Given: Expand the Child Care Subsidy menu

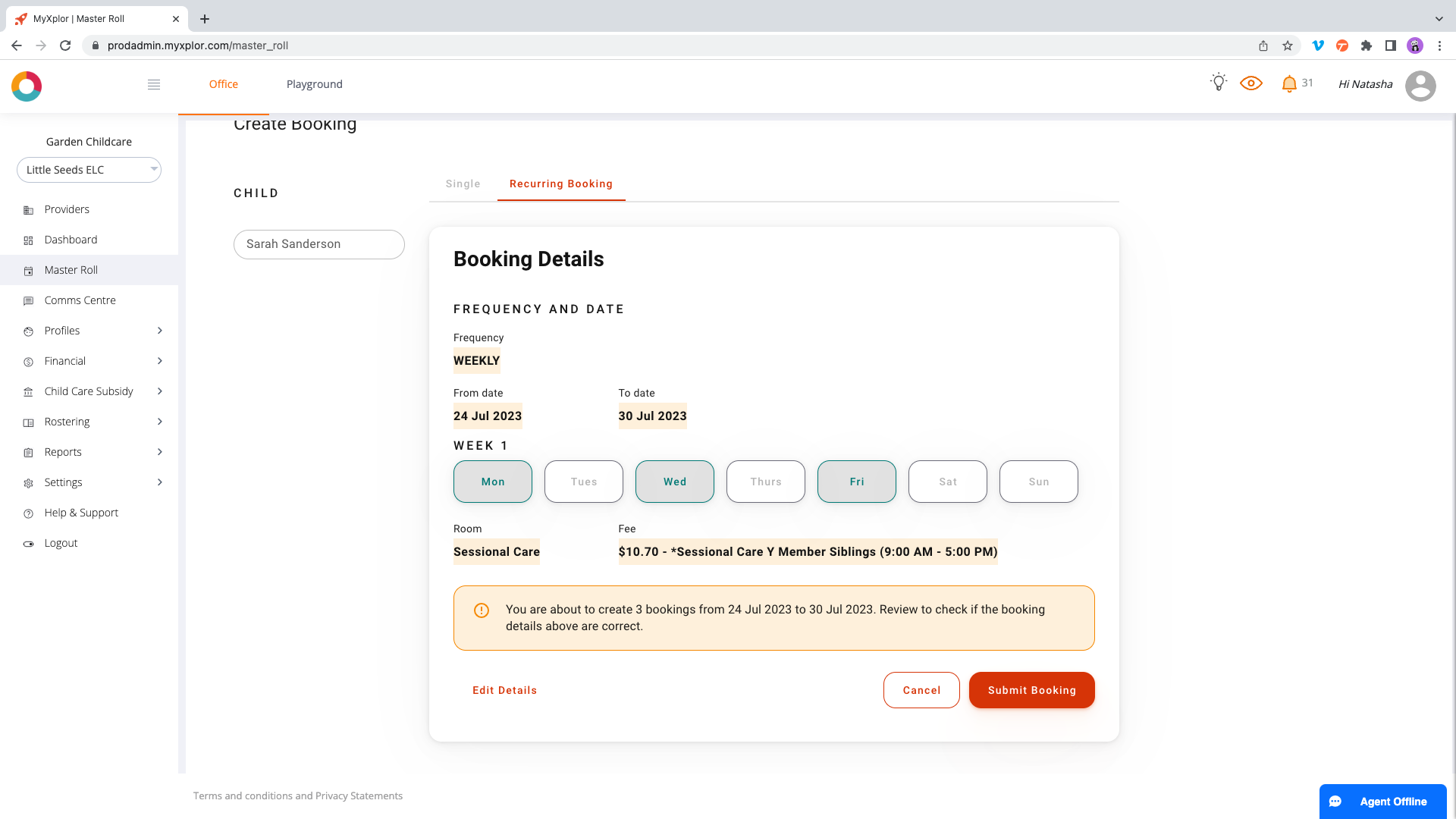Looking at the screenshot, I should pos(89,391).
